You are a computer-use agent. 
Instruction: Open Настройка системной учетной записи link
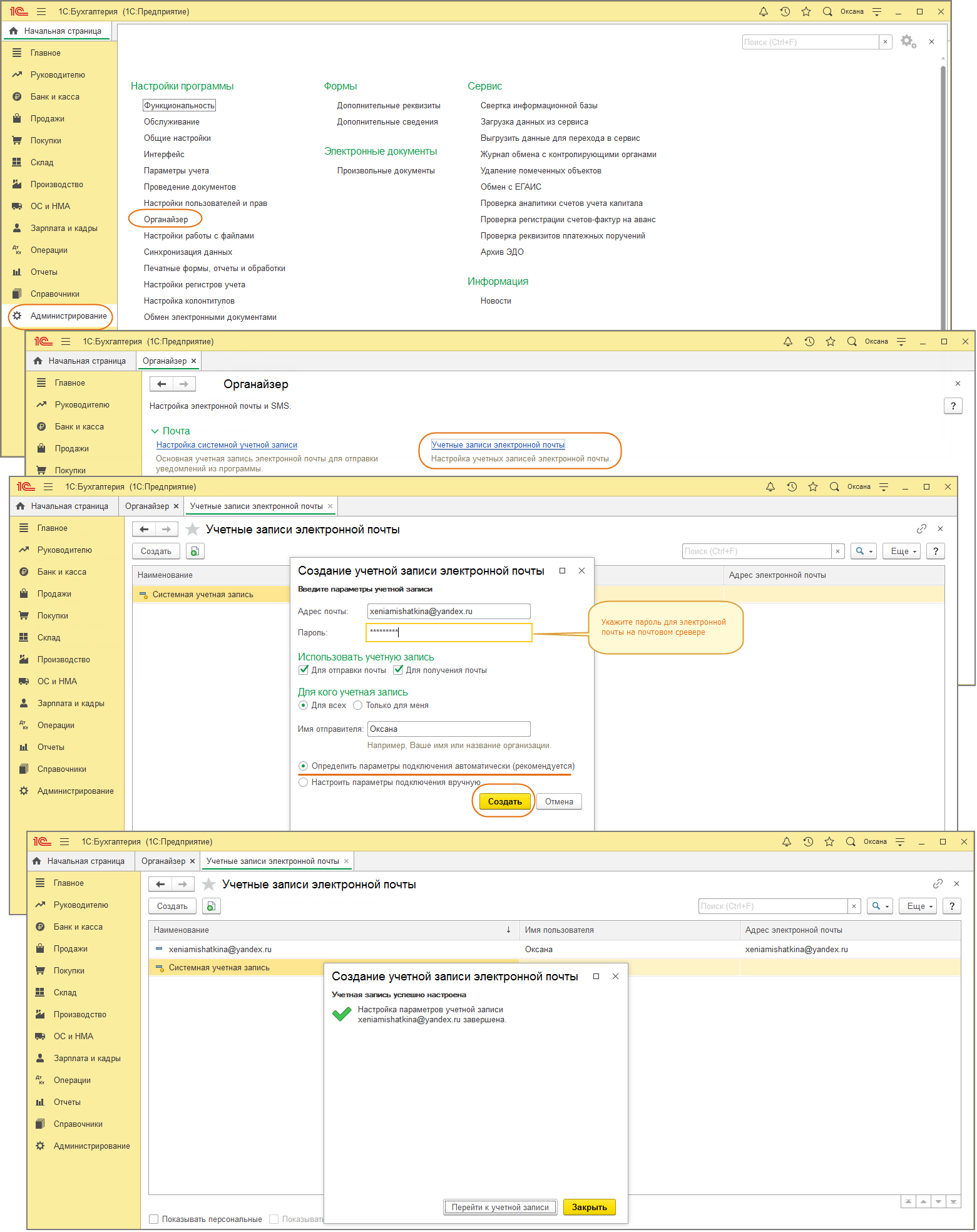tap(227, 444)
